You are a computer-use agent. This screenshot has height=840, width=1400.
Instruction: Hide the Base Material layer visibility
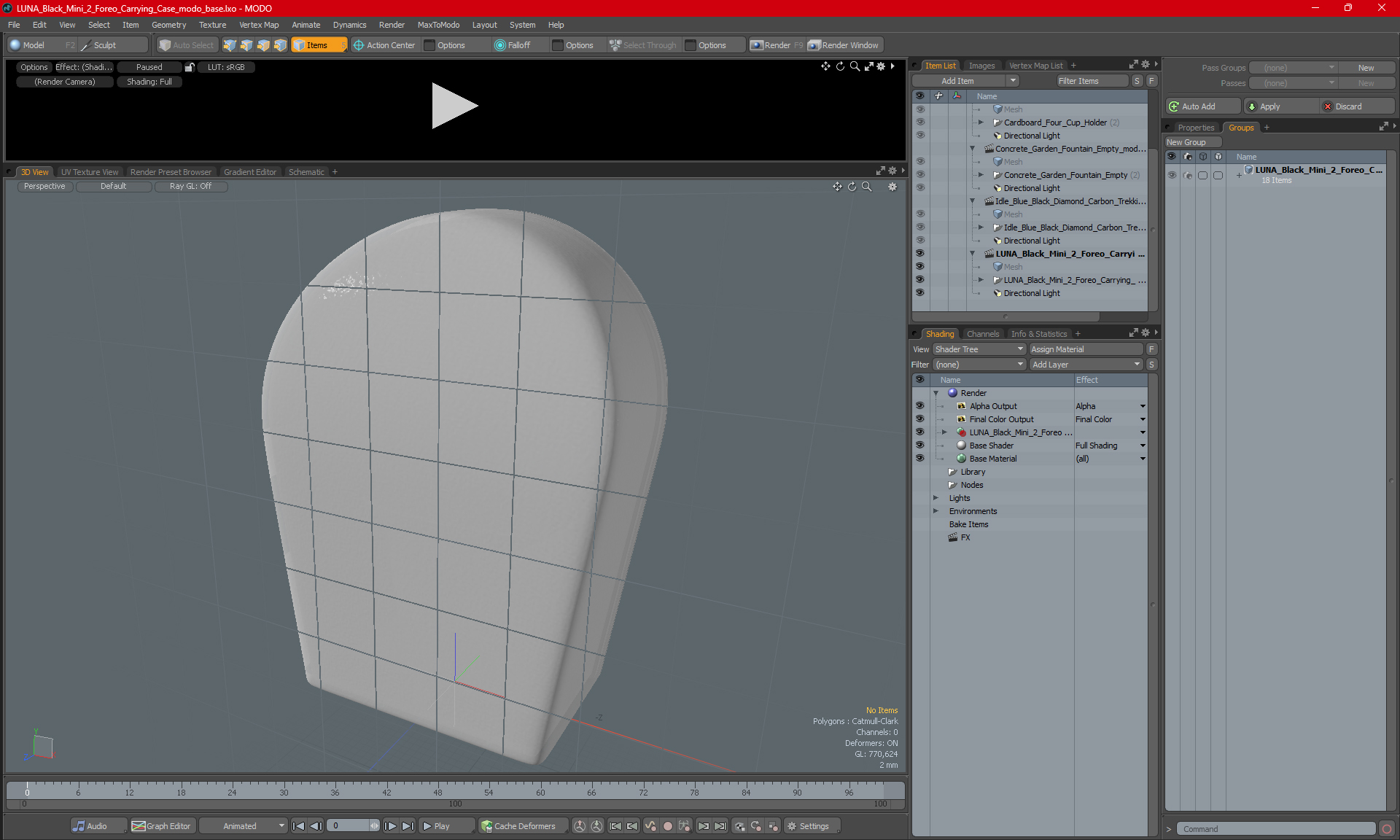tap(919, 459)
